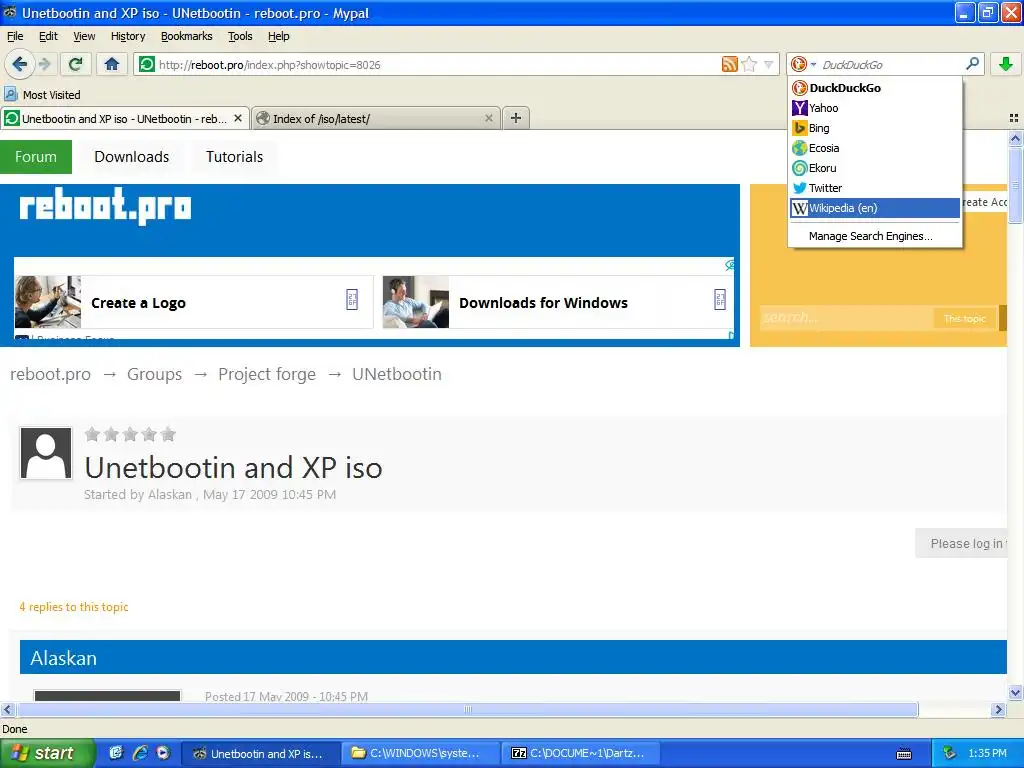
Task: Click the reboot.pro logo
Action: tap(105, 206)
